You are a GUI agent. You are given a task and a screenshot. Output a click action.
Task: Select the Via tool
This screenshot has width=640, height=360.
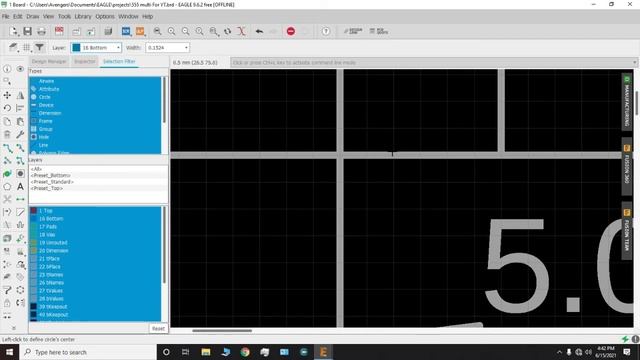(x=7, y=174)
